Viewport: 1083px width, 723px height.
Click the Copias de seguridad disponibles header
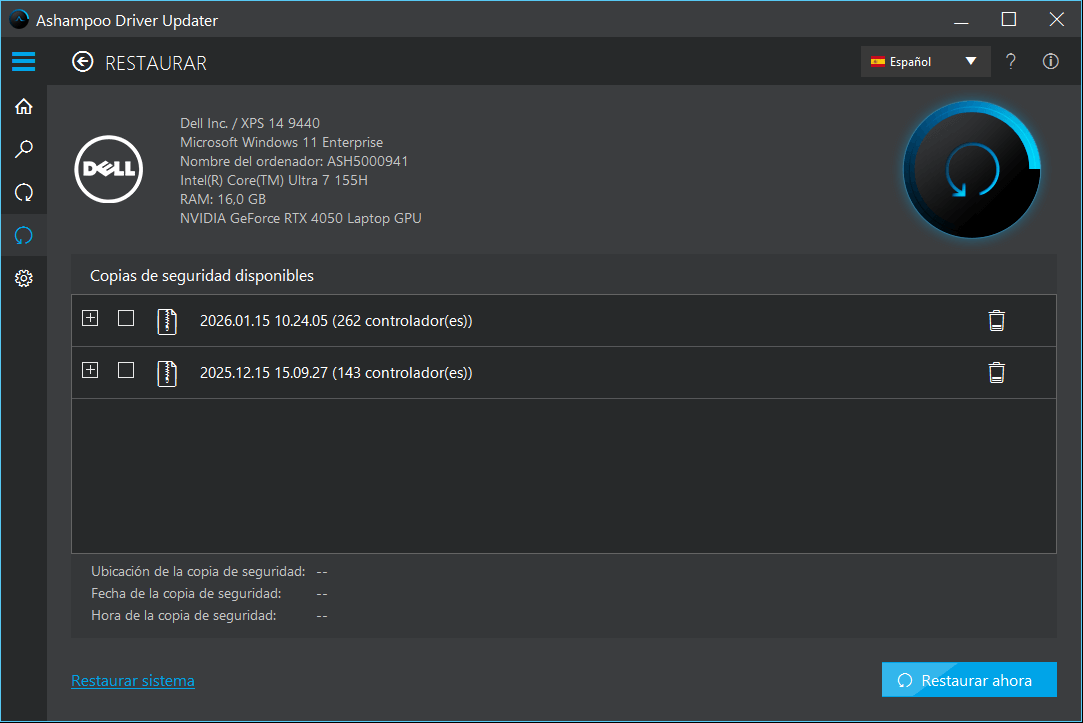coord(202,275)
